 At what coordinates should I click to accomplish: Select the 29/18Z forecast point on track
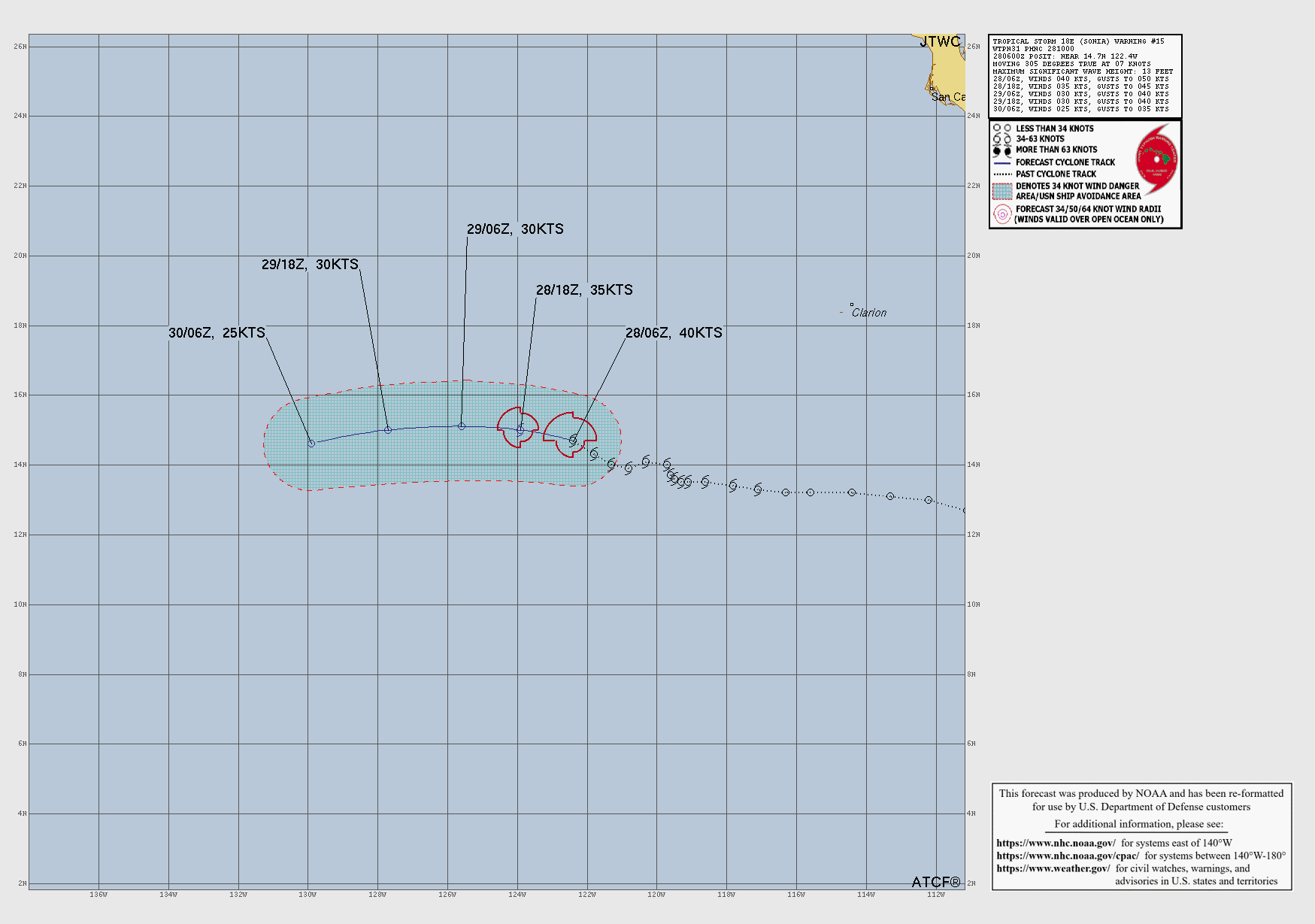(388, 430)
